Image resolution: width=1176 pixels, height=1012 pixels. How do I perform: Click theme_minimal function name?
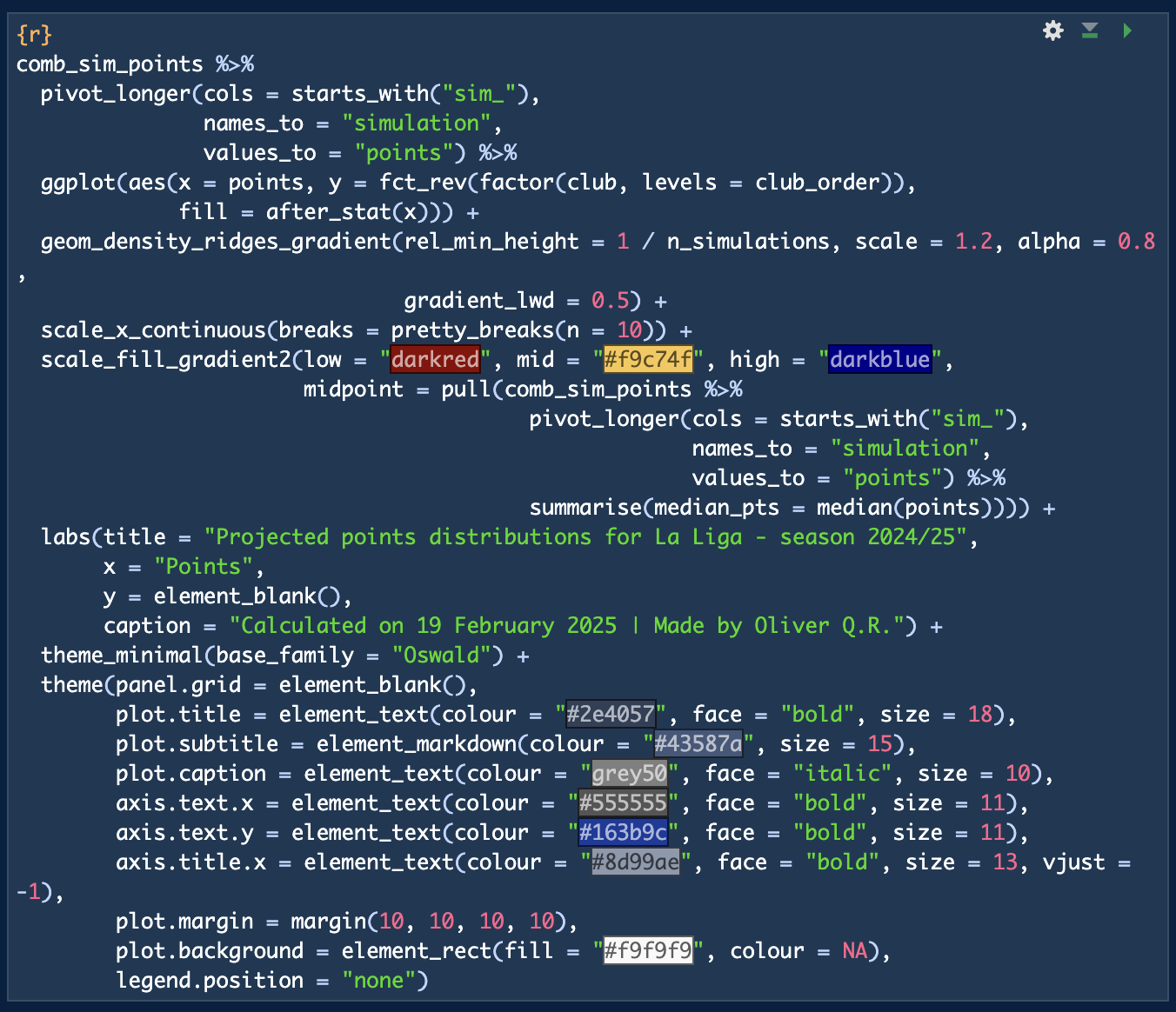[x=122, y=655]
